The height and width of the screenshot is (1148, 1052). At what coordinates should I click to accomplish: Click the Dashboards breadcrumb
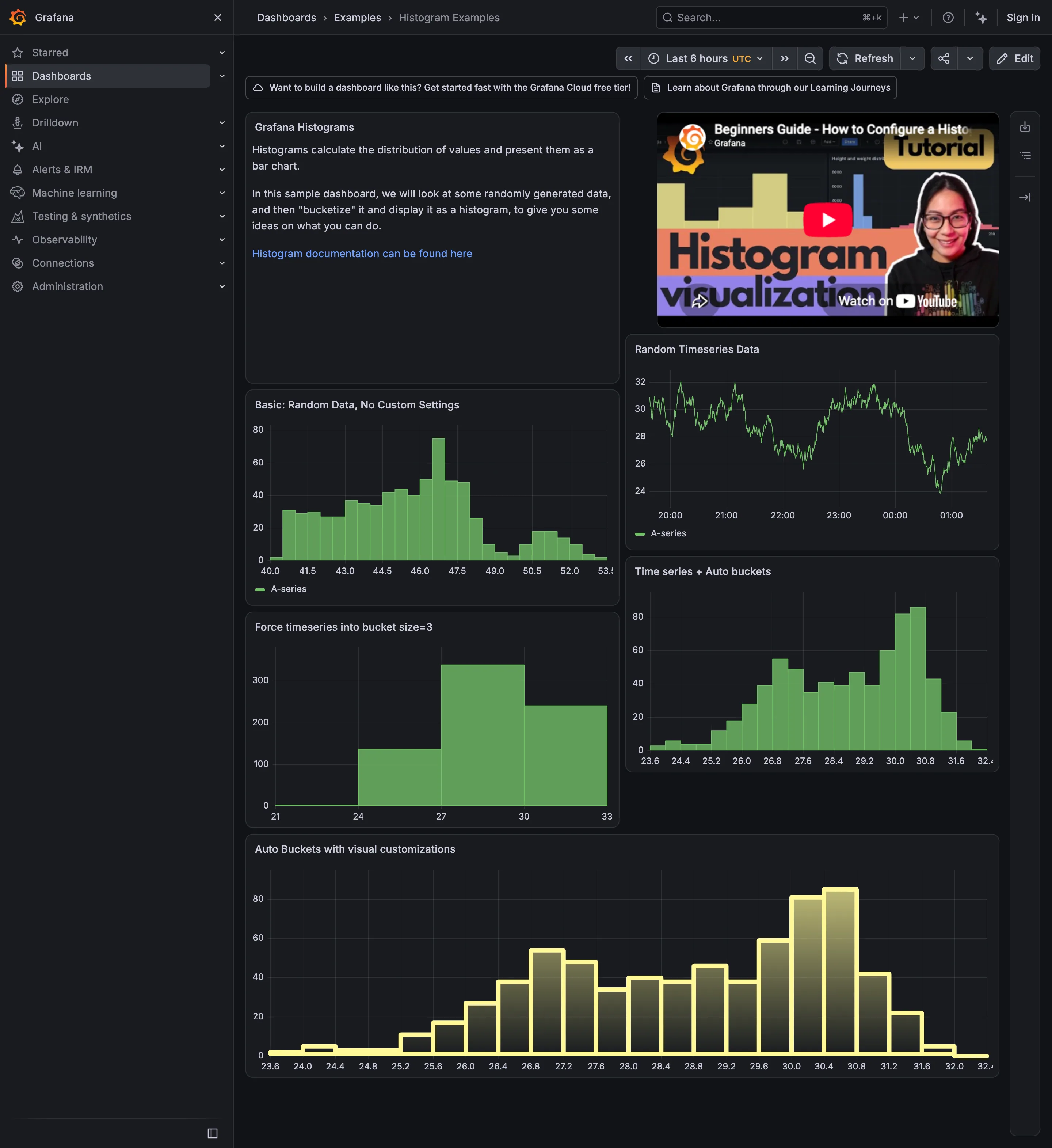click(x=286, y=18)
